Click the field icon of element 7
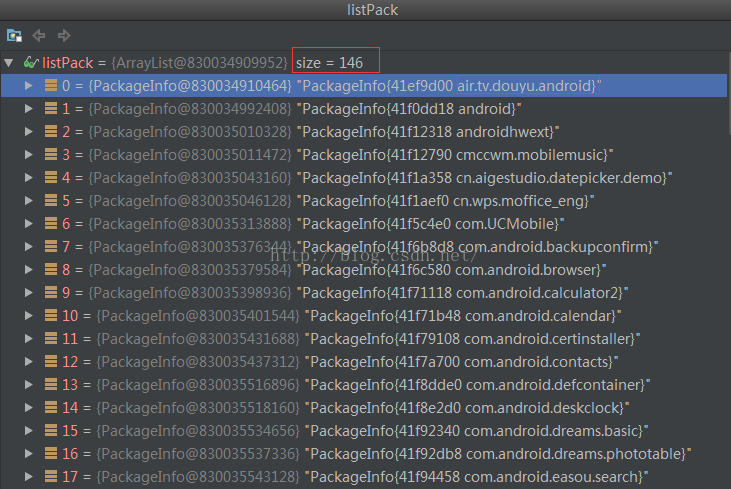Screen dimensions: 731x489 51,246
